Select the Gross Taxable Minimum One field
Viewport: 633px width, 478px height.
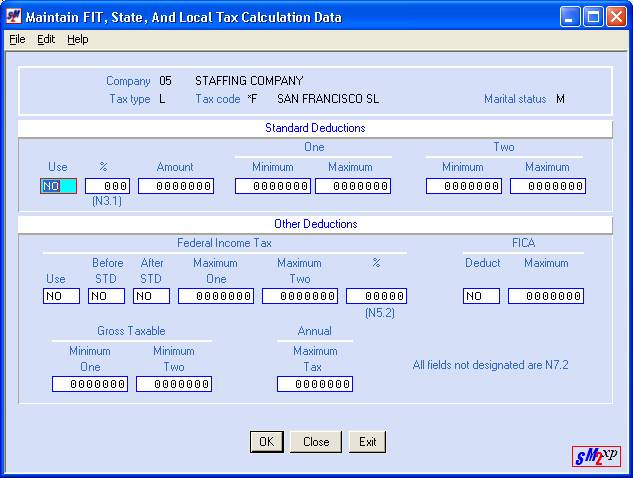[90, 384]
